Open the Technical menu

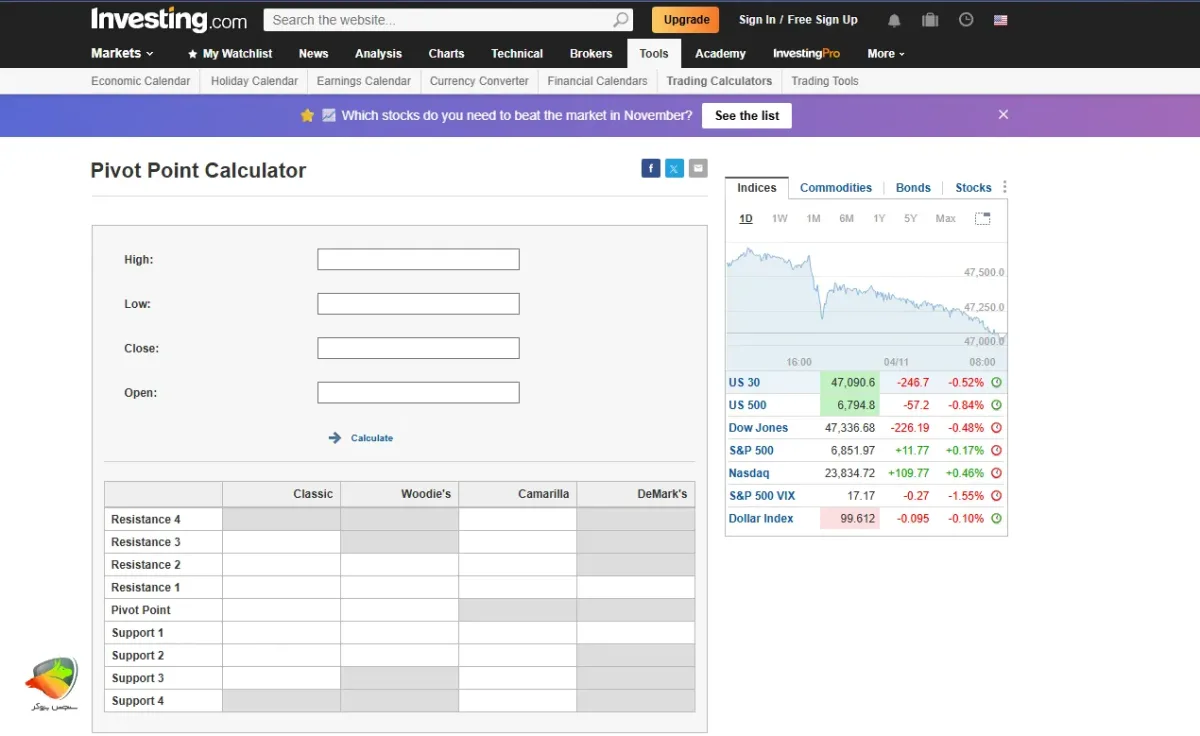pyautogui.click(x=517, y=54)
